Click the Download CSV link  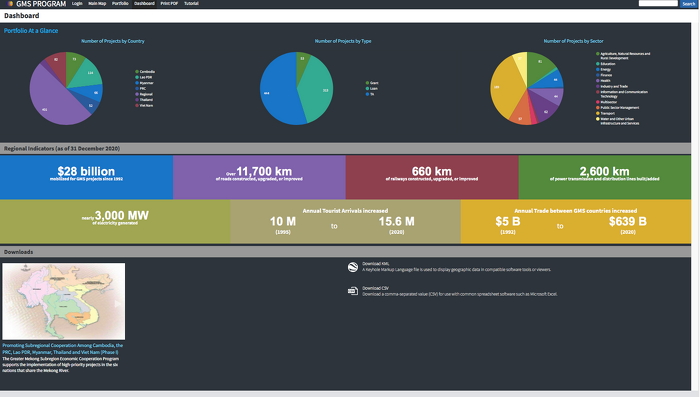pyautogui.click(x=375, y=288)
